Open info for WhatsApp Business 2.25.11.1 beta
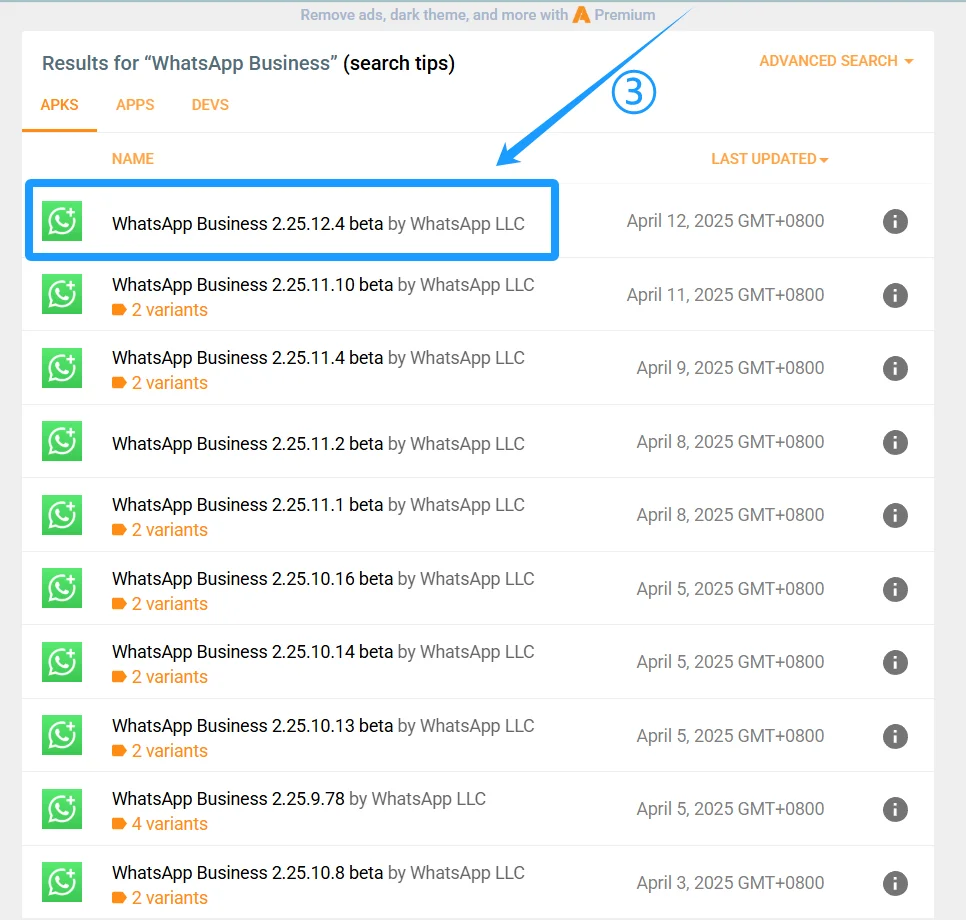The image size is (966, 920). [895, 515]
